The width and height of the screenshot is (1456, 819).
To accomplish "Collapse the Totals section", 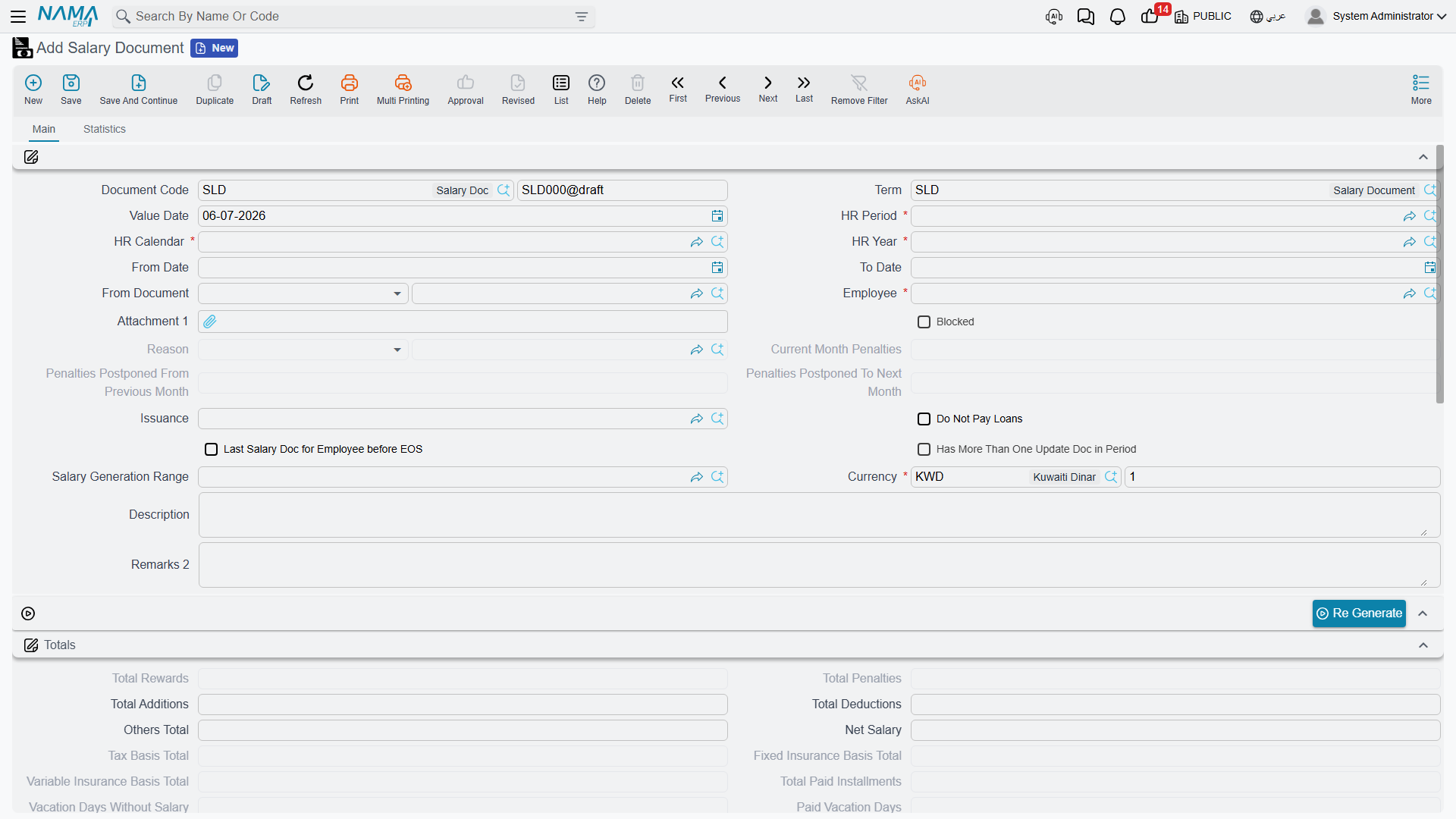I will tap(1423, 645).
